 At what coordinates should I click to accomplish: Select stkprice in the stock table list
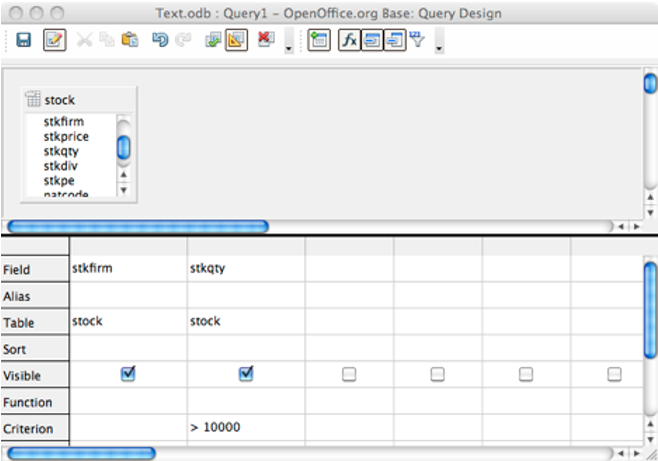point(66,136)
